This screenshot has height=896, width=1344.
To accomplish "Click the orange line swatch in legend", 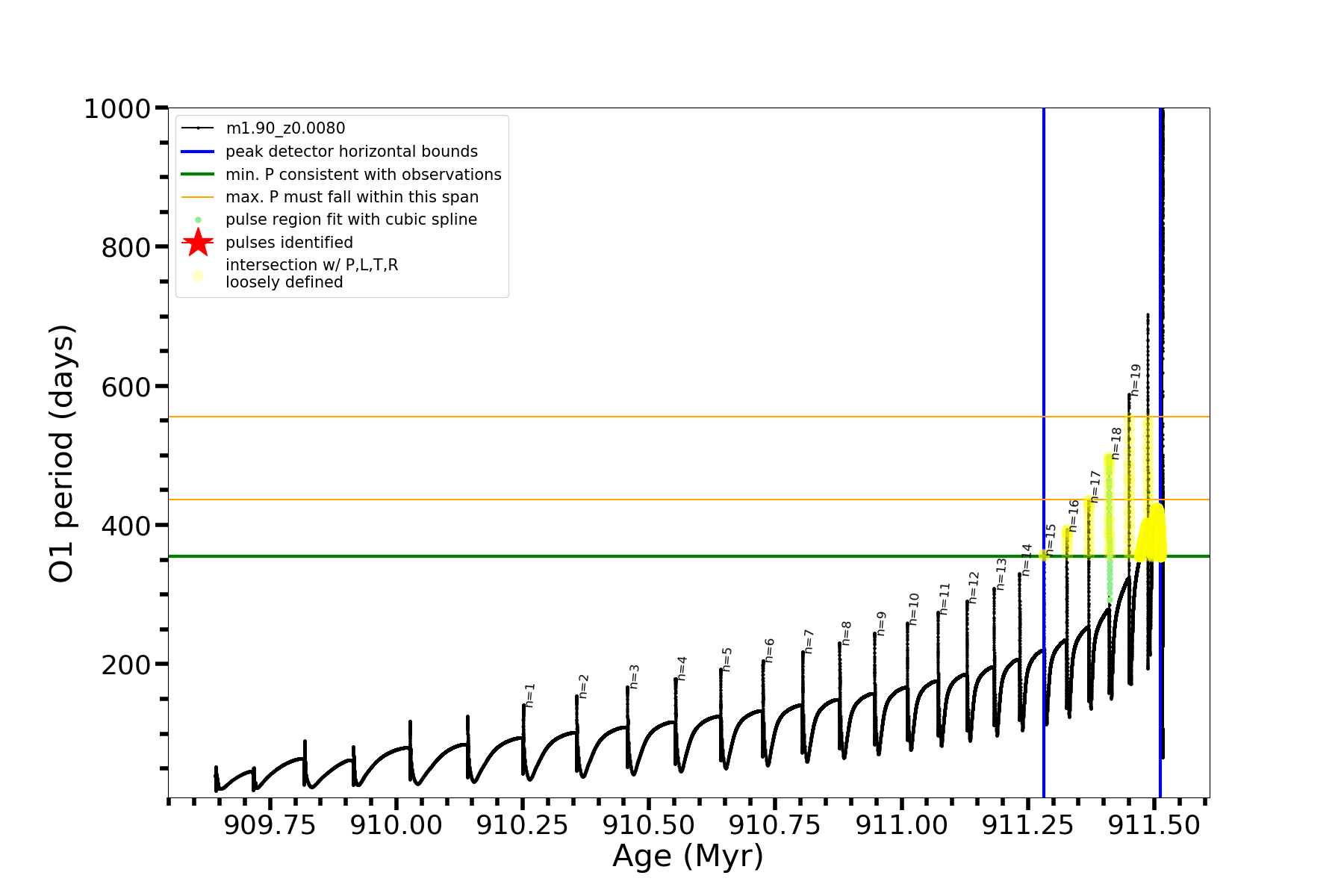I will pos(198,197).
